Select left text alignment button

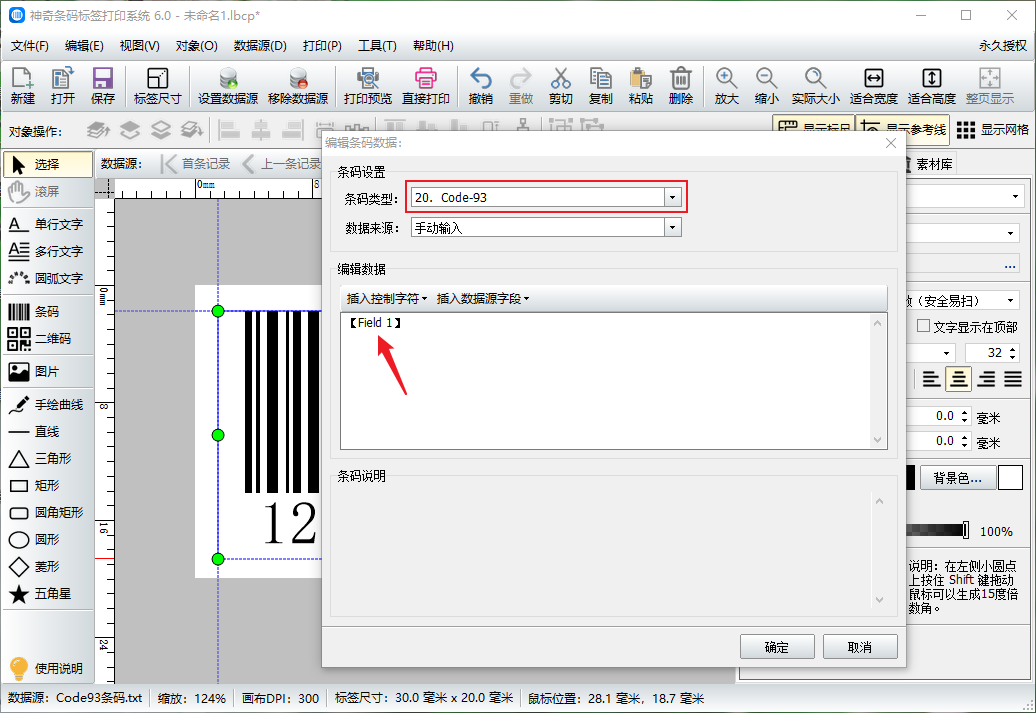[931, 379]
